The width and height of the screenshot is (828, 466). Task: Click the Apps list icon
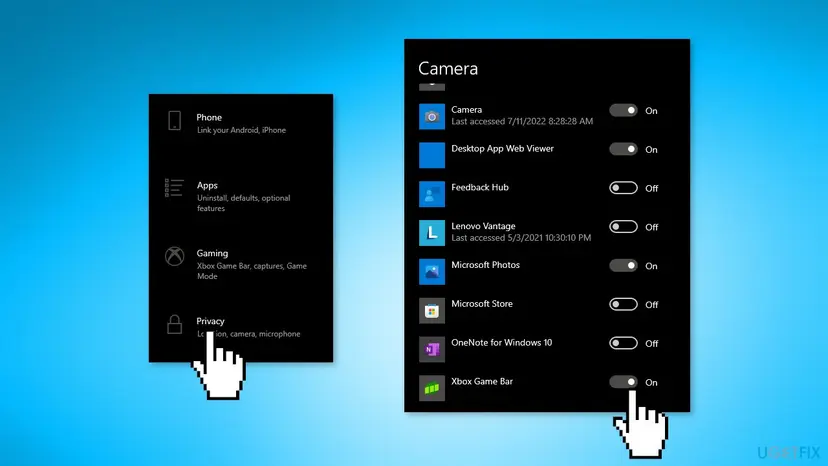tap(174, 188)
